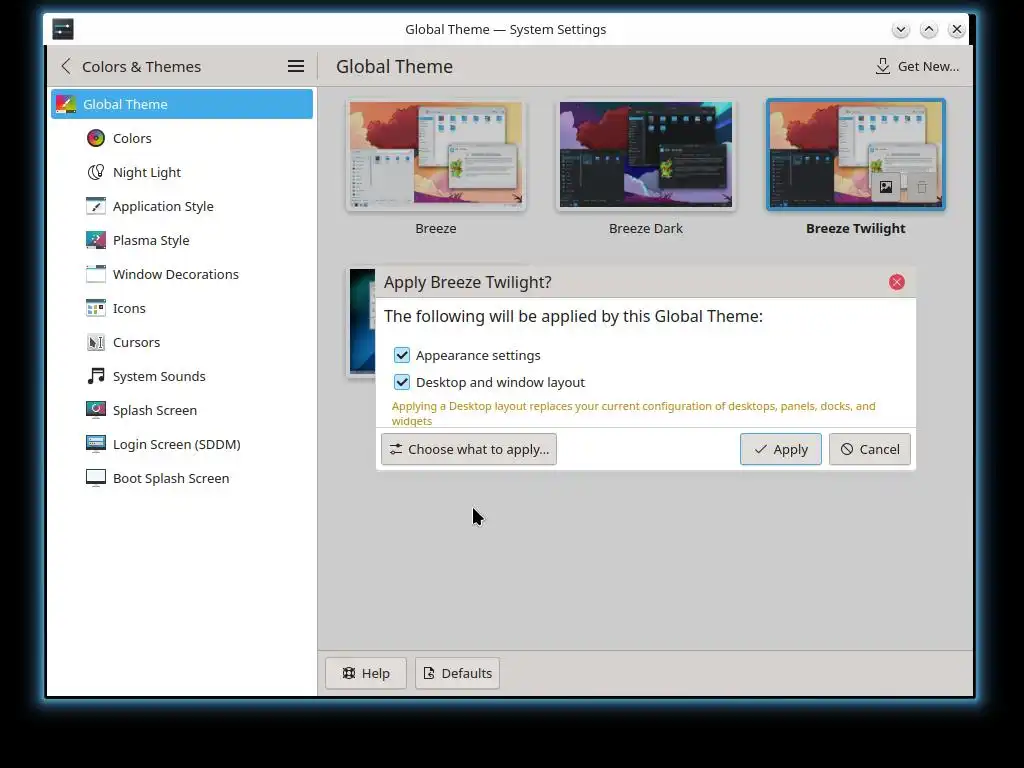Click the Boot Splash Screen monitor icon

(x=96, y=477)
